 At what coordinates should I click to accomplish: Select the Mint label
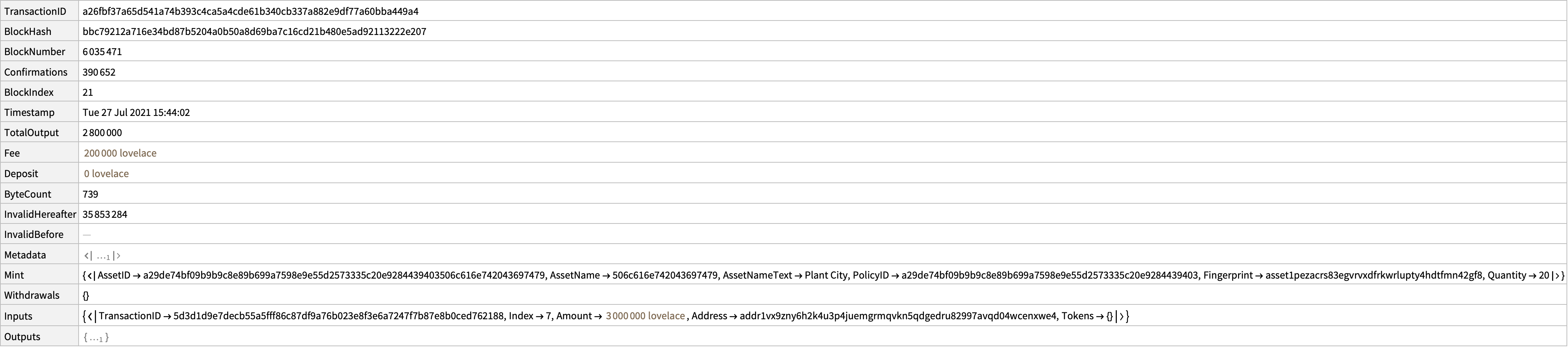point(14,275)
